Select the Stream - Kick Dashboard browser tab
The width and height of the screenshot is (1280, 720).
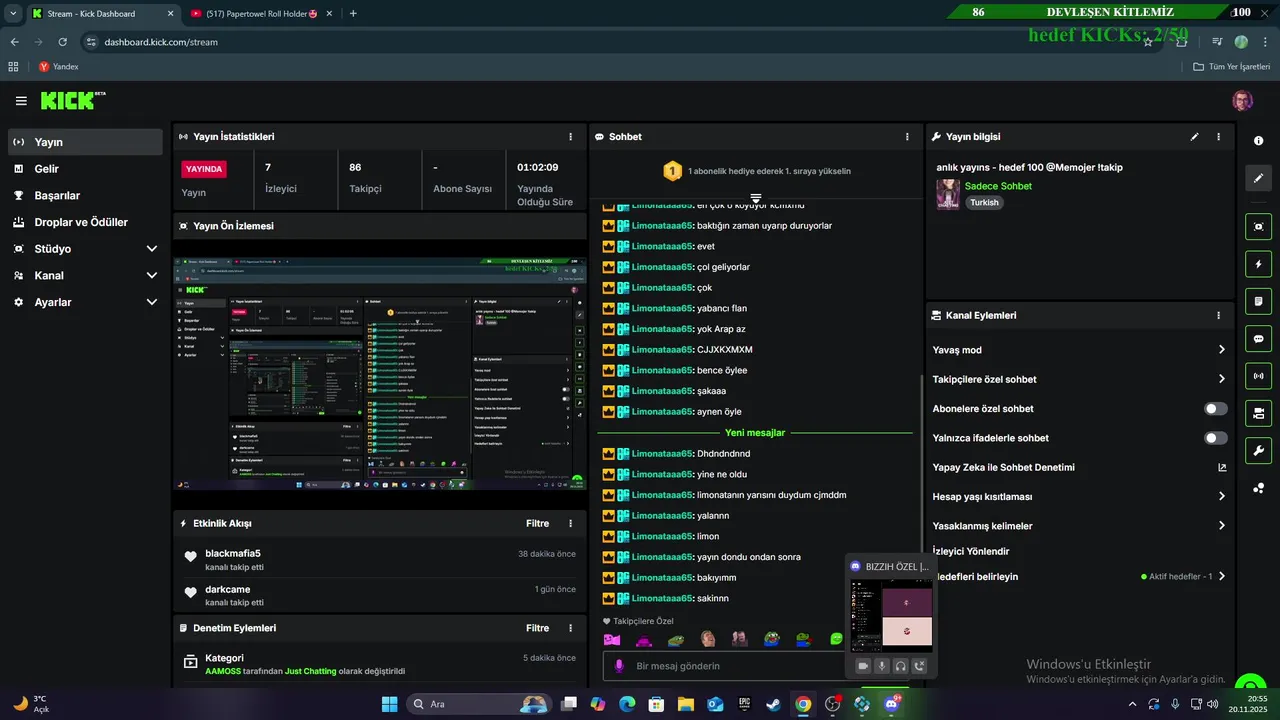tap(103, 14)
